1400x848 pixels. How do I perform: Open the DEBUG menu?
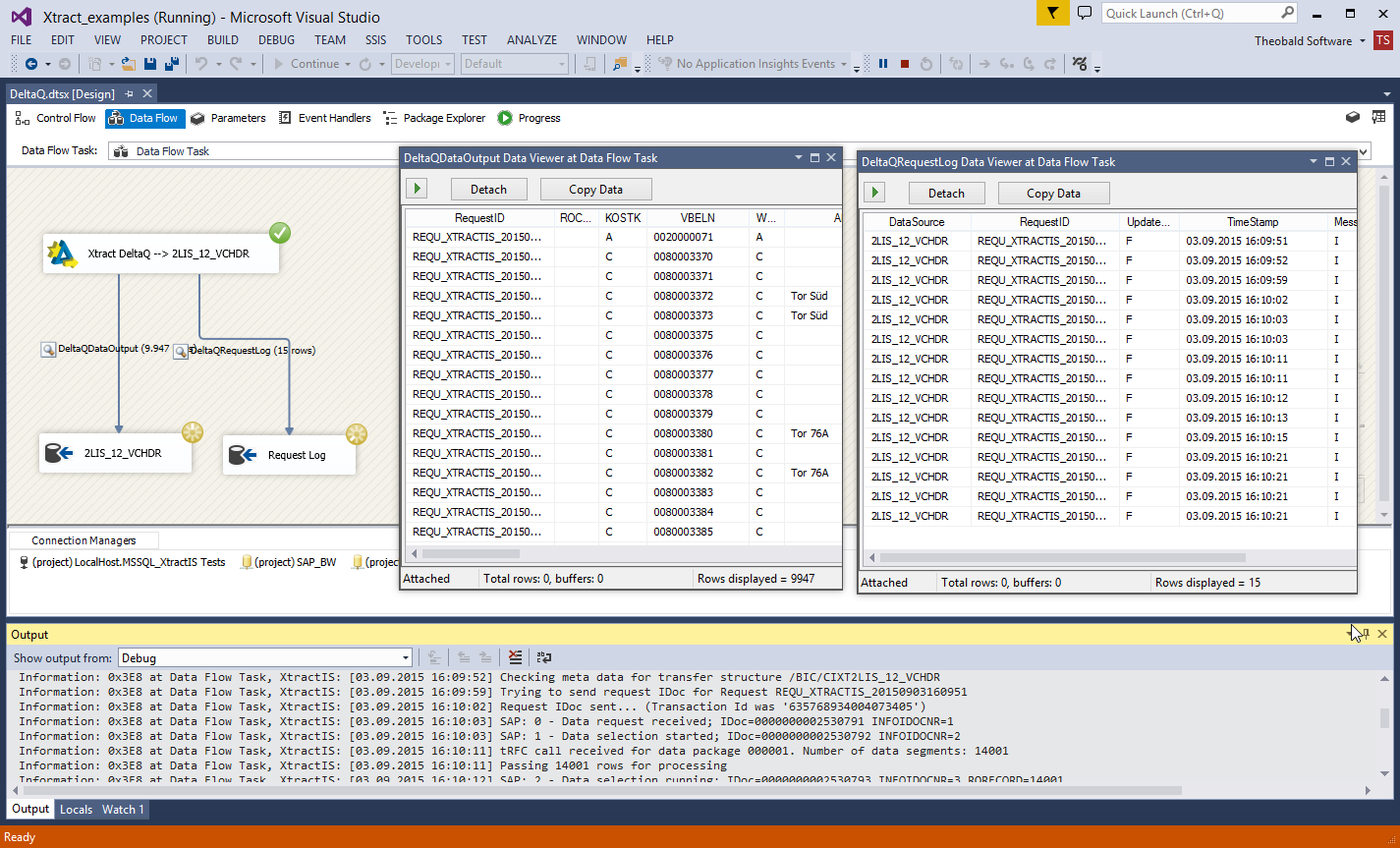(276, 40)
